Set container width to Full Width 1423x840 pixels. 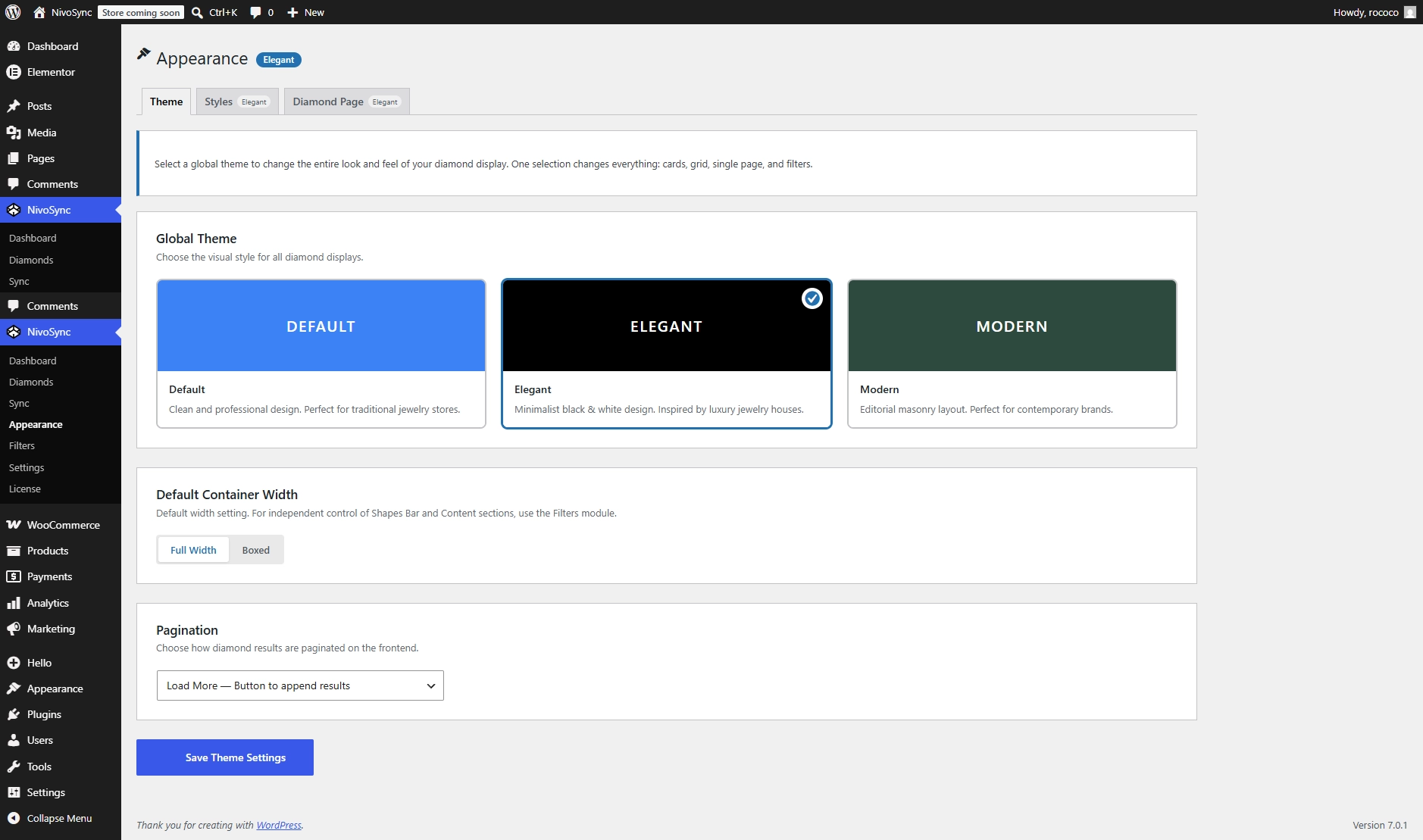[x=193, y=550]
